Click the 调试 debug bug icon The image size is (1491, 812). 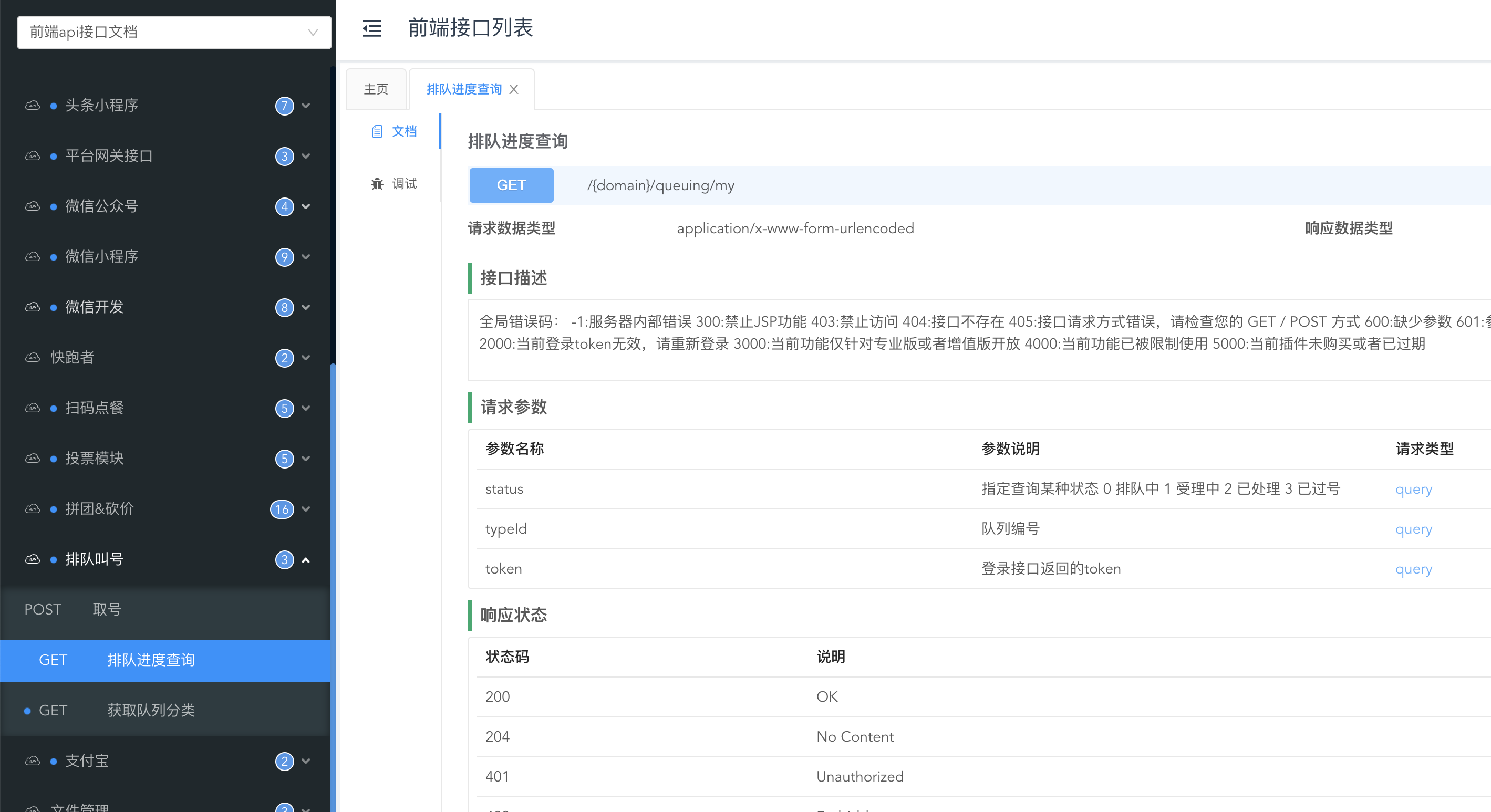pos(377,183)
